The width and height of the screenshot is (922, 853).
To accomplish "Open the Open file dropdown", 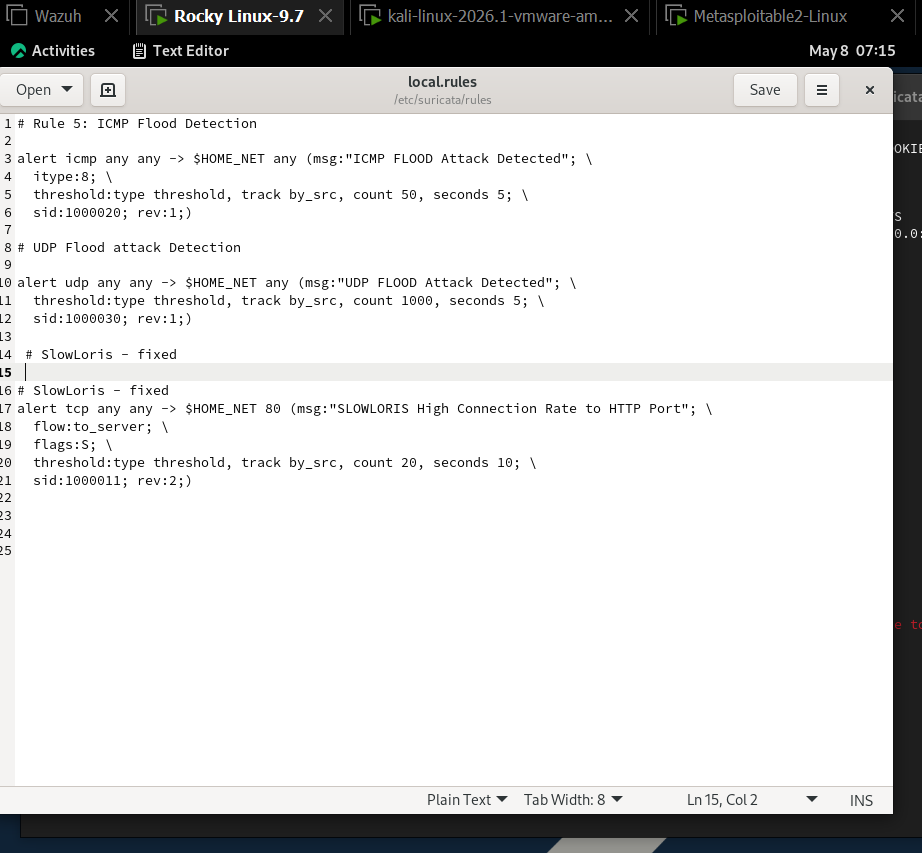I will point(42,90).
